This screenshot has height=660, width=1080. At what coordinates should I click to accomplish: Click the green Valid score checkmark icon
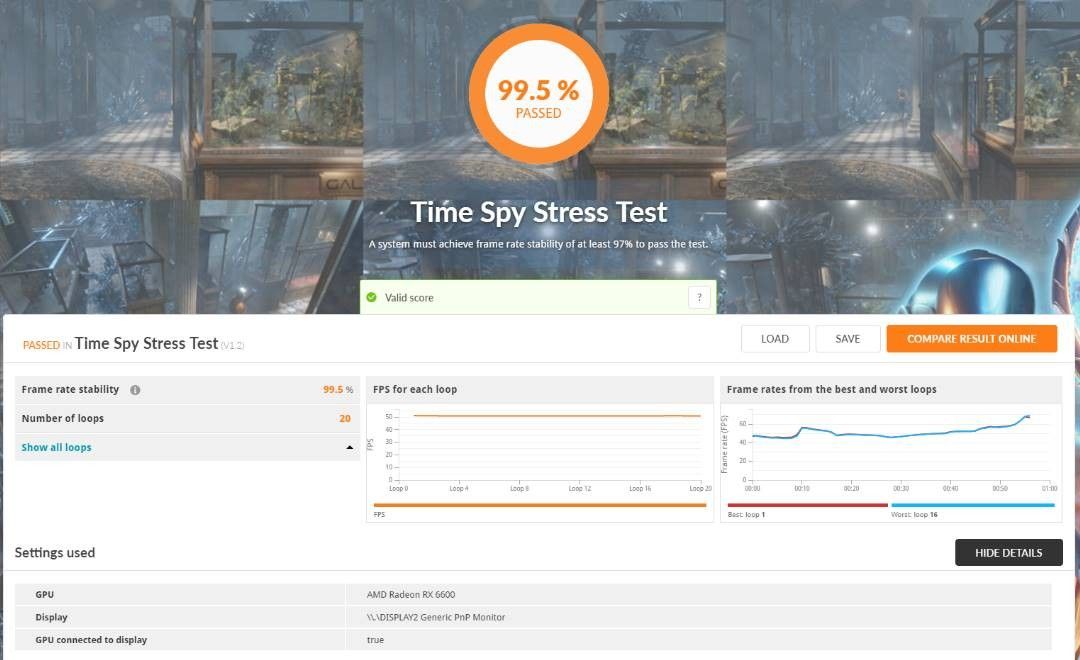[372, 297]
